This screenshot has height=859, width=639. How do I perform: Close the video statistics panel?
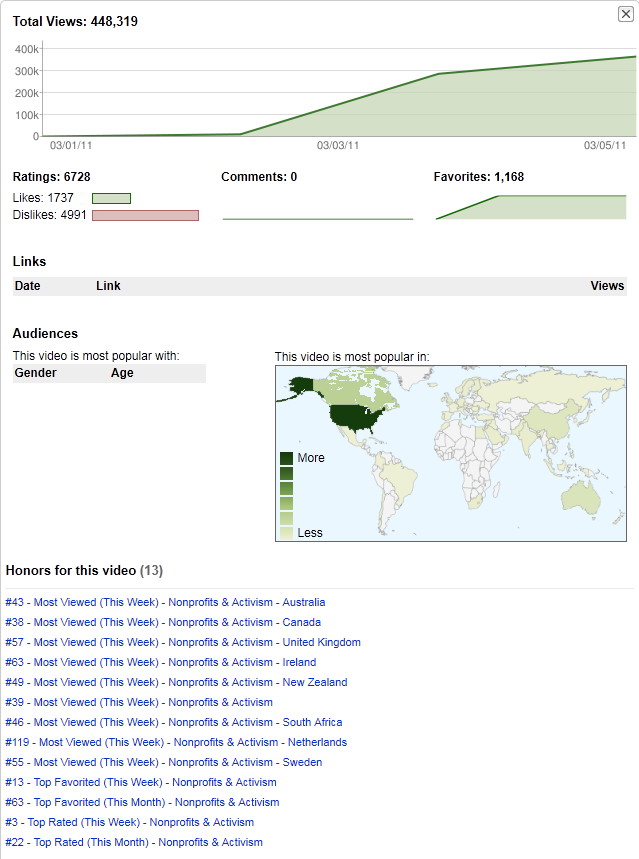click(626, 14)
